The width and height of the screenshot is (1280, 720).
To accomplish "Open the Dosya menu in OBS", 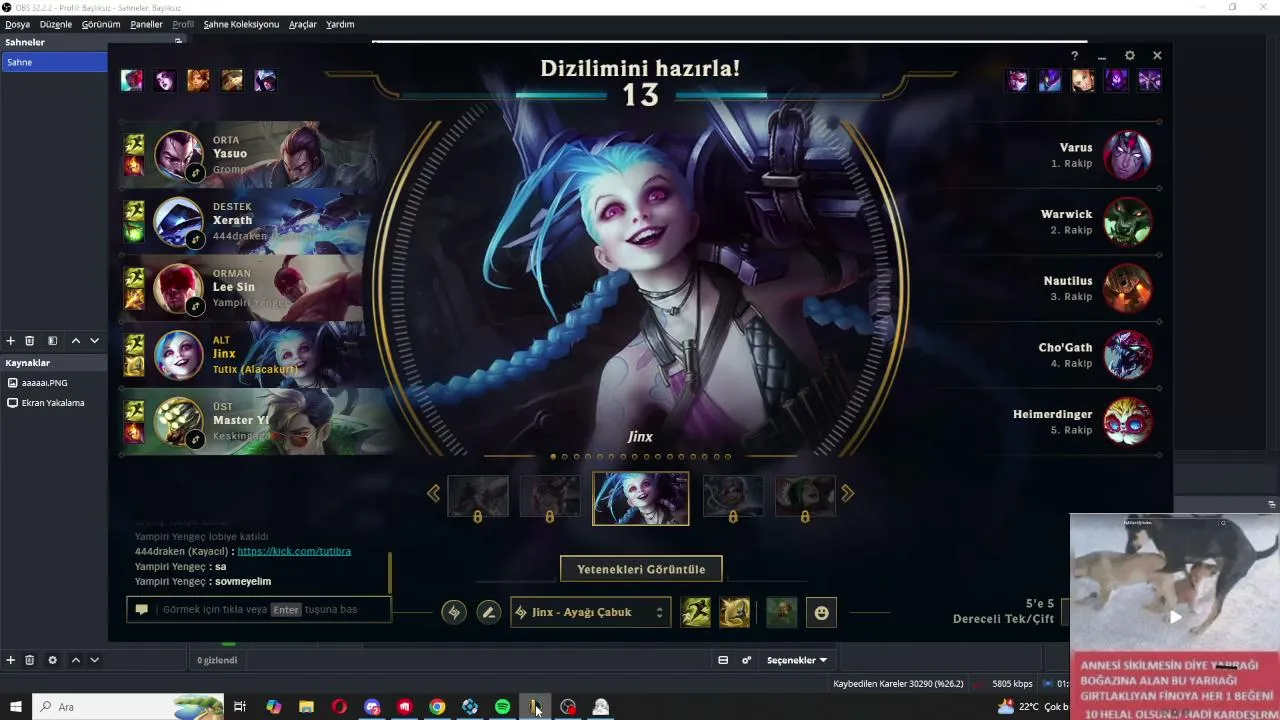I will click(17, 24).
